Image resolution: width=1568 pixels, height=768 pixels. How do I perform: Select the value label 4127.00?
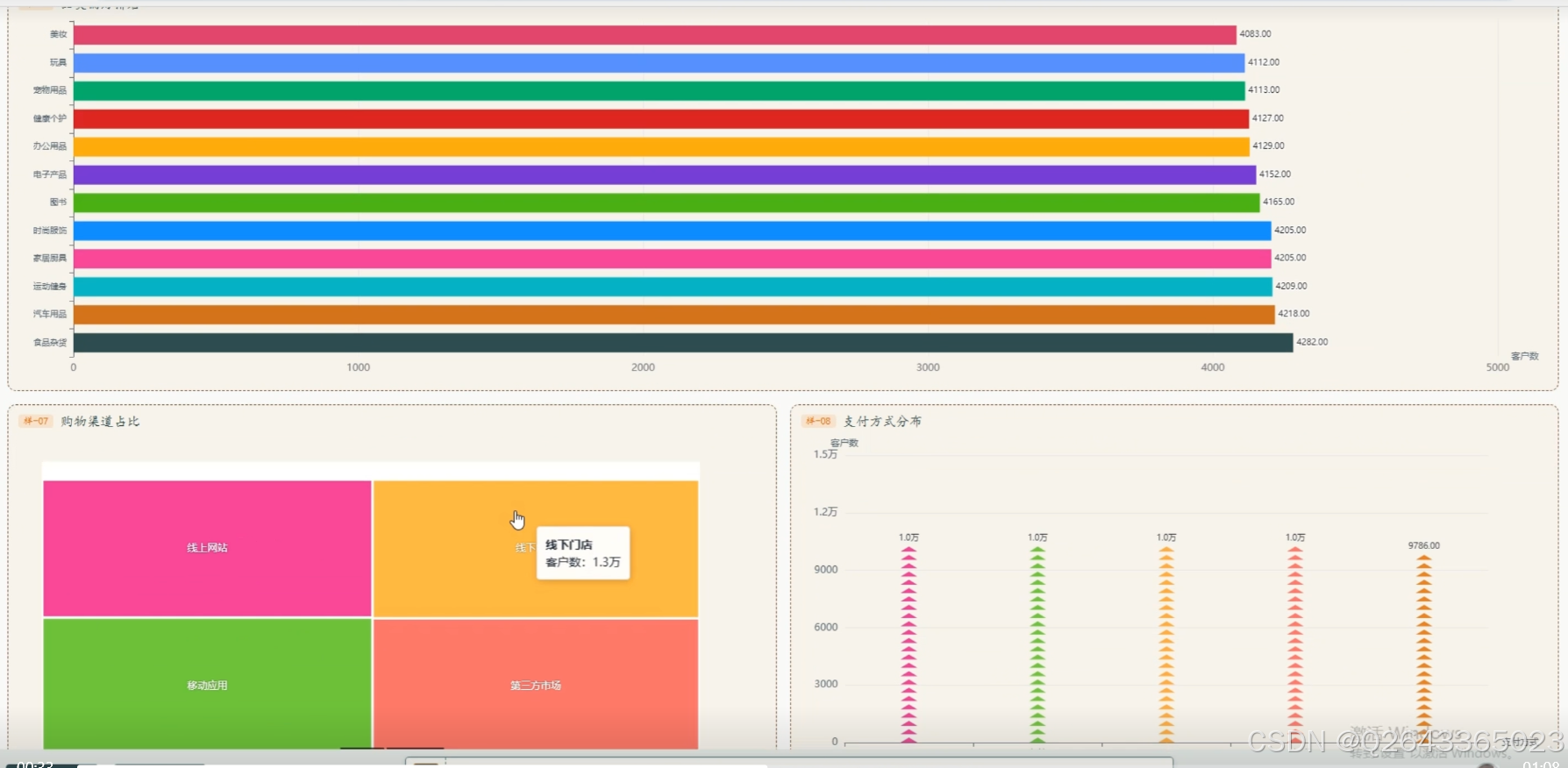[1268, 118]
